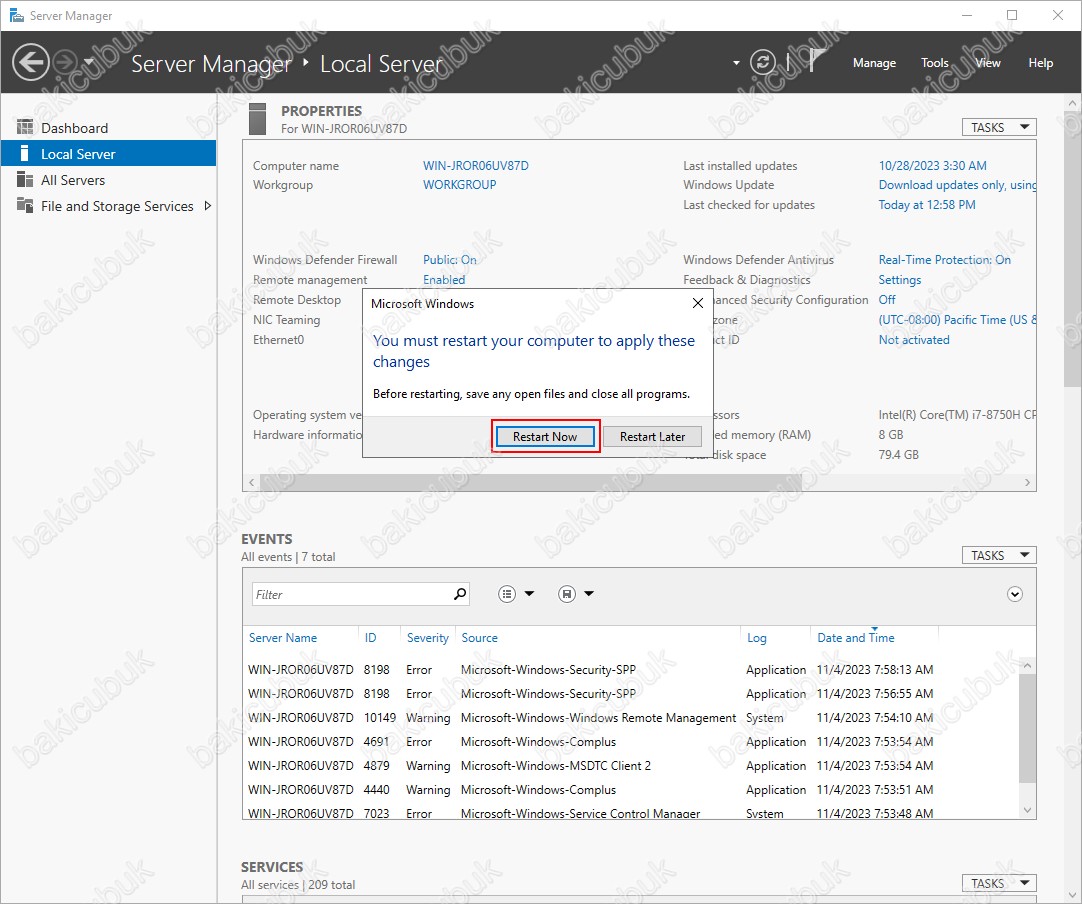The width and height of the screenshot is (1082, 904).
Task: Open the Manage menu
Action: pos(874,63)
